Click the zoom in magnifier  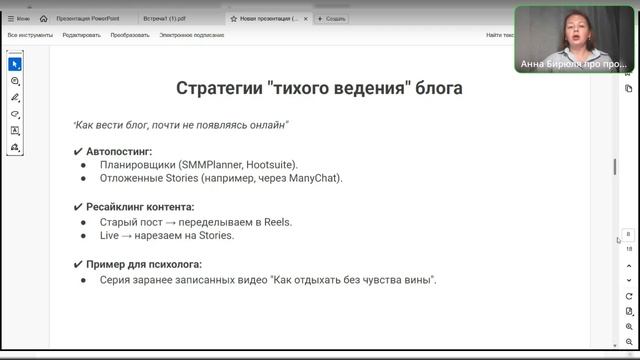(x=629, y=327)
